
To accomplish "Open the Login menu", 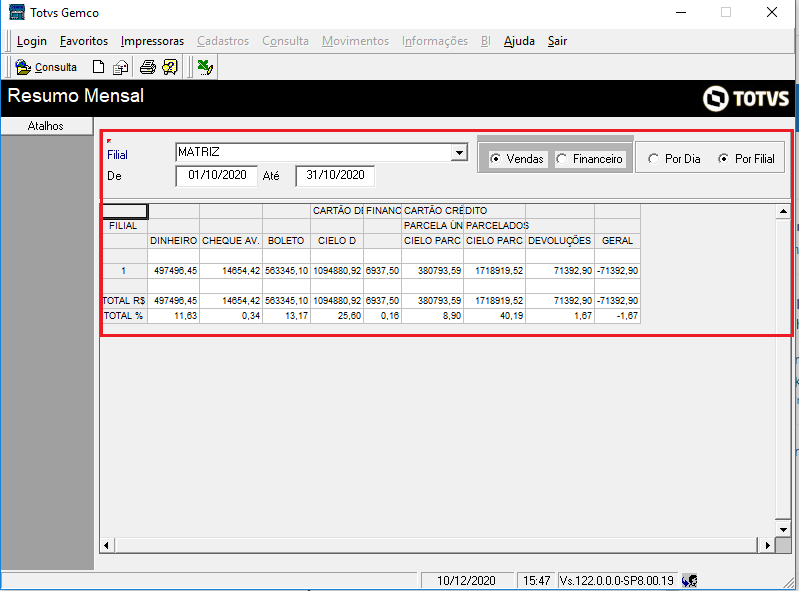I will coord(32,41).
